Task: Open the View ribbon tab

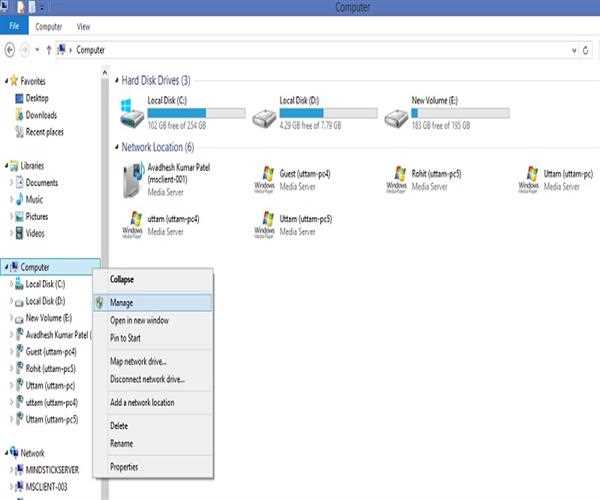Action: [x=83, y=27]
